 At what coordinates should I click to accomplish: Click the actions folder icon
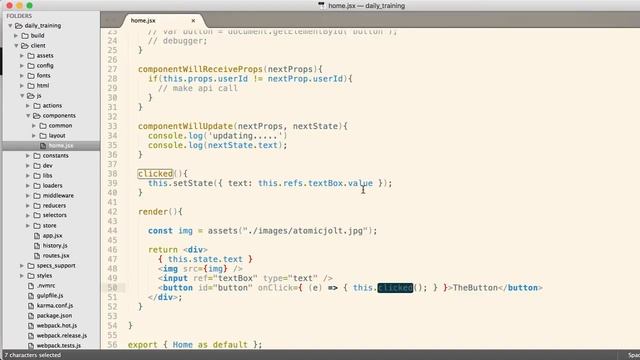click(x=37, y=106)
